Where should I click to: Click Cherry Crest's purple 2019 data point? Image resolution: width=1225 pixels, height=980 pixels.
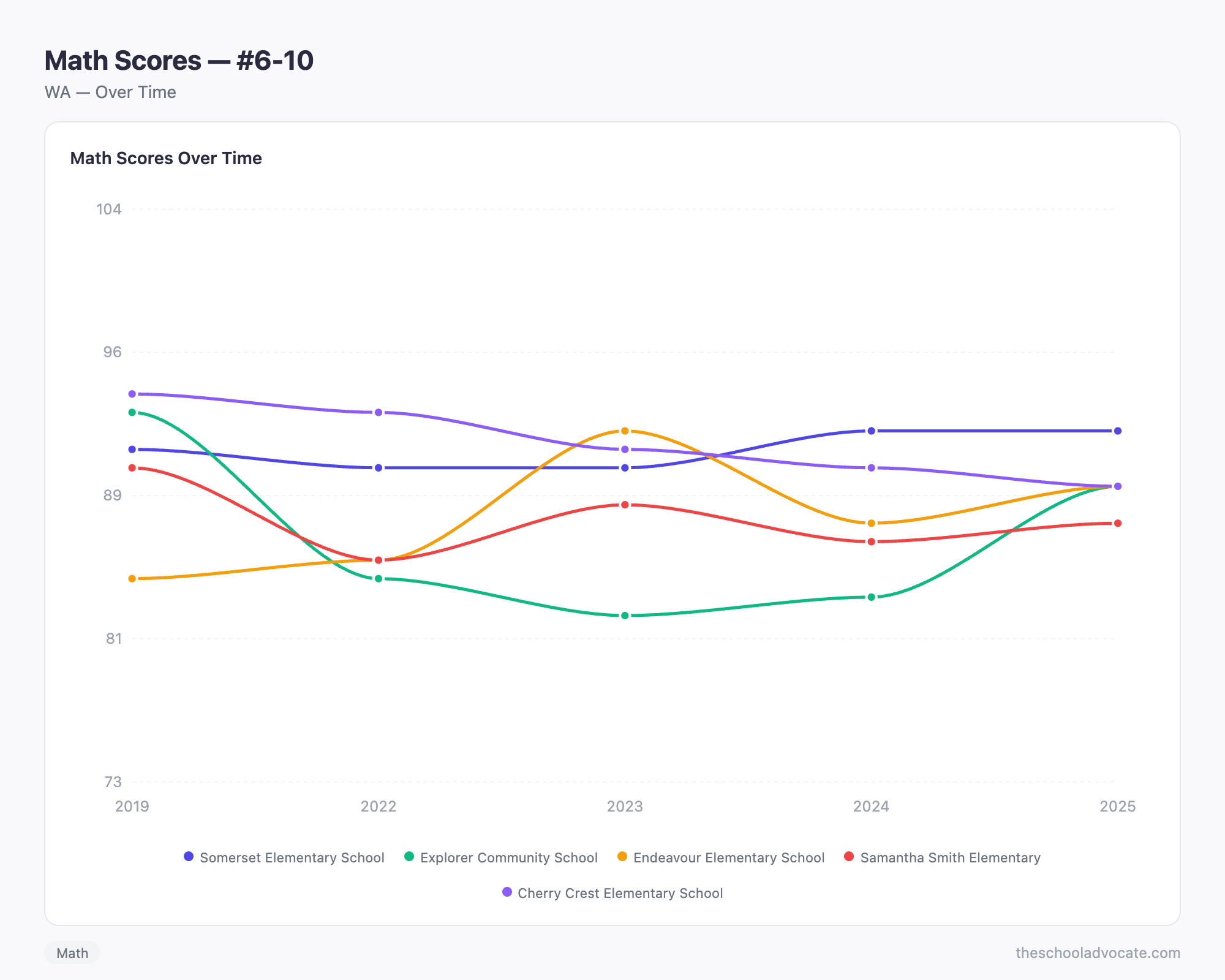(x=132, y=394)
